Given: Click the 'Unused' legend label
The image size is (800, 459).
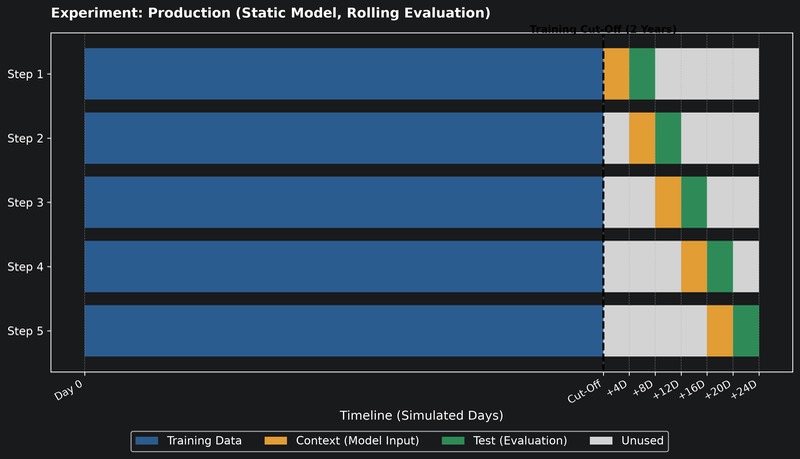Looking at the screenshot, I should (x=642, y=441).
